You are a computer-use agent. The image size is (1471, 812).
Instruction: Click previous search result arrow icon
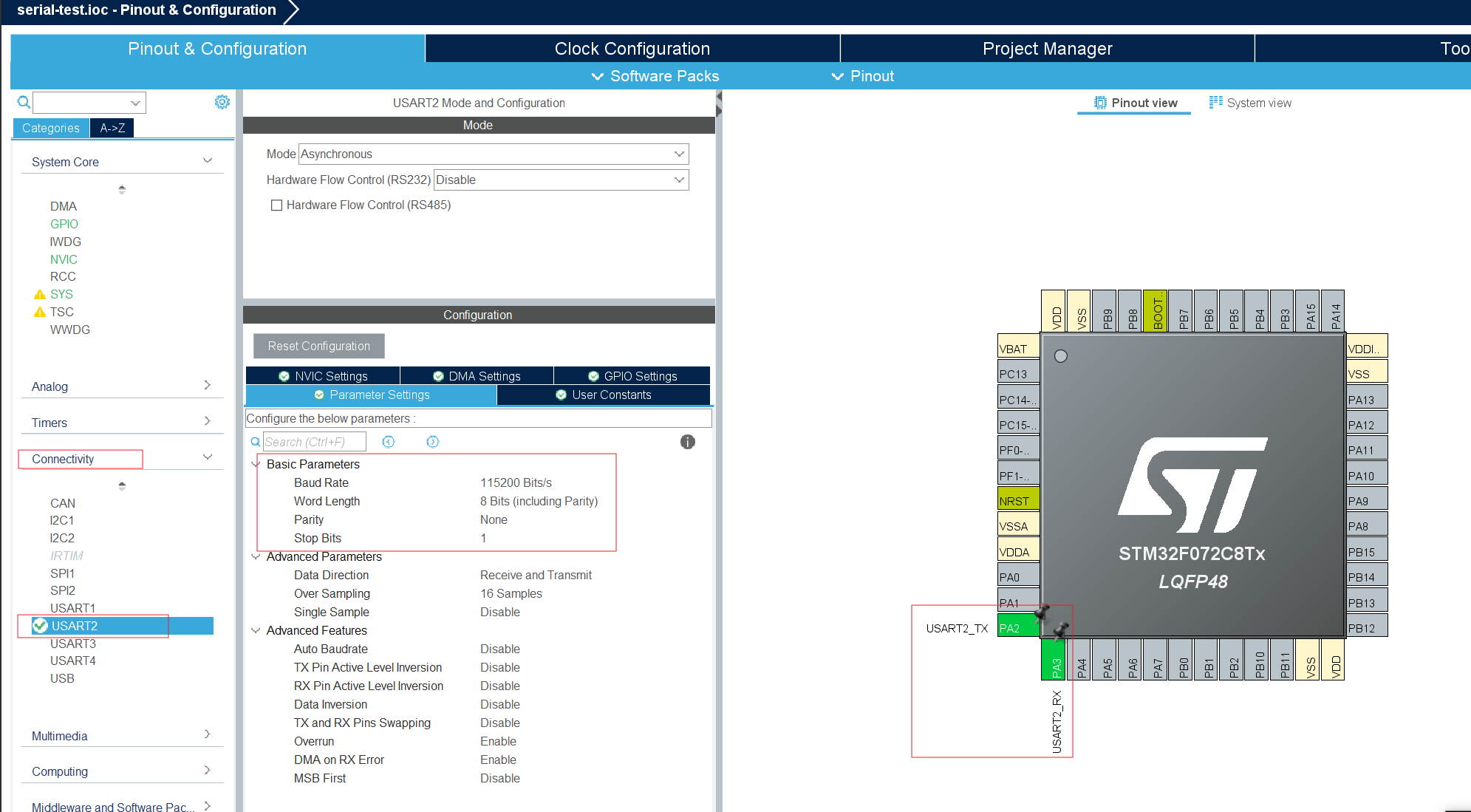point(389,442)
